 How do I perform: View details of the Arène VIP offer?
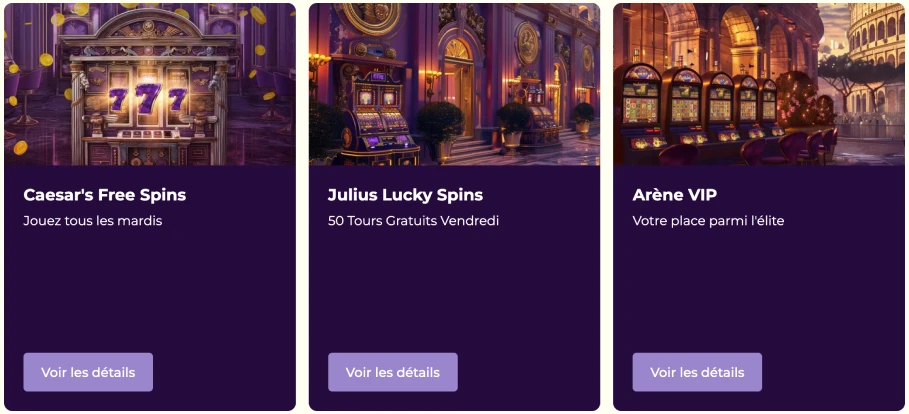[697, 372]
